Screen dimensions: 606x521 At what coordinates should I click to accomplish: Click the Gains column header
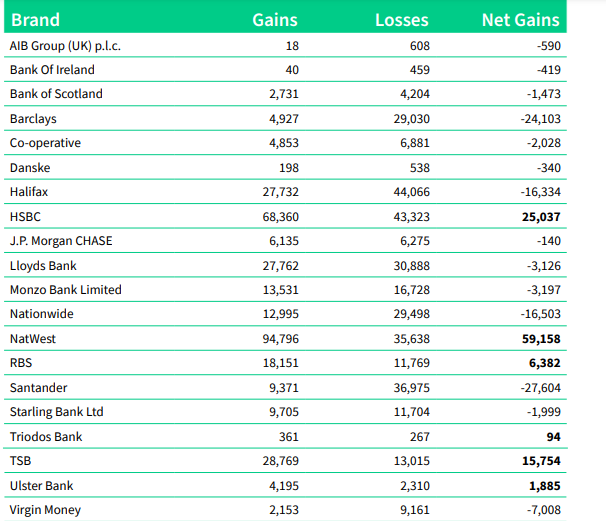pyautogui.click(x=273, y=19)
